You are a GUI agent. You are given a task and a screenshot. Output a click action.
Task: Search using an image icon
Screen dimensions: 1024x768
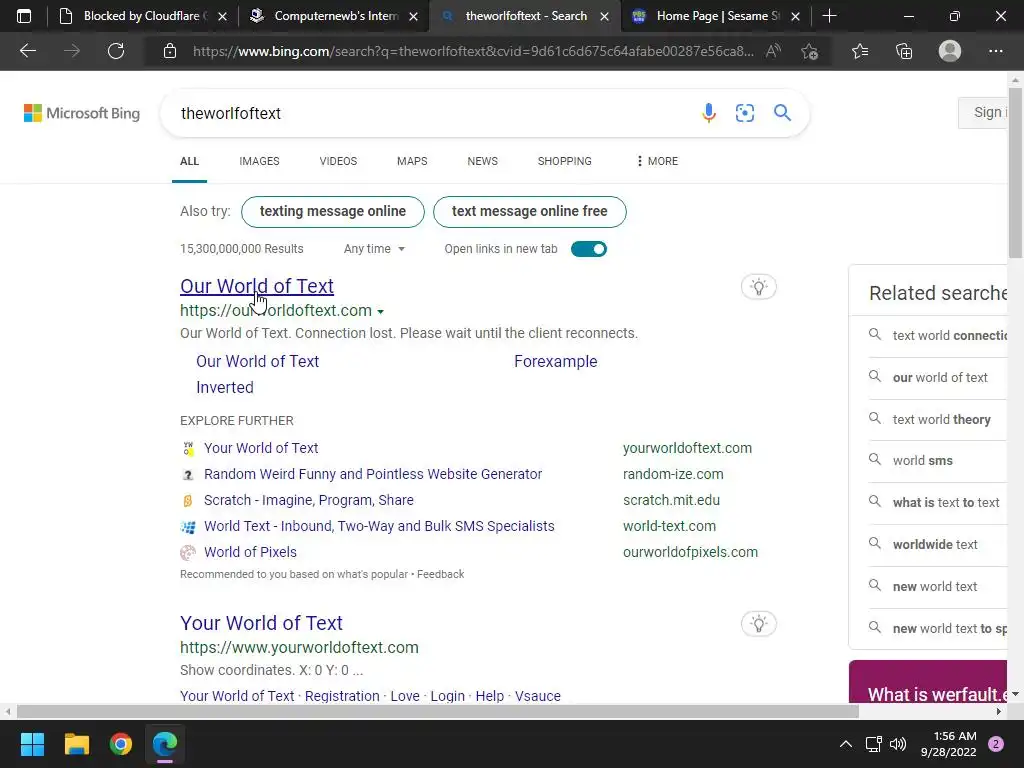744,113
